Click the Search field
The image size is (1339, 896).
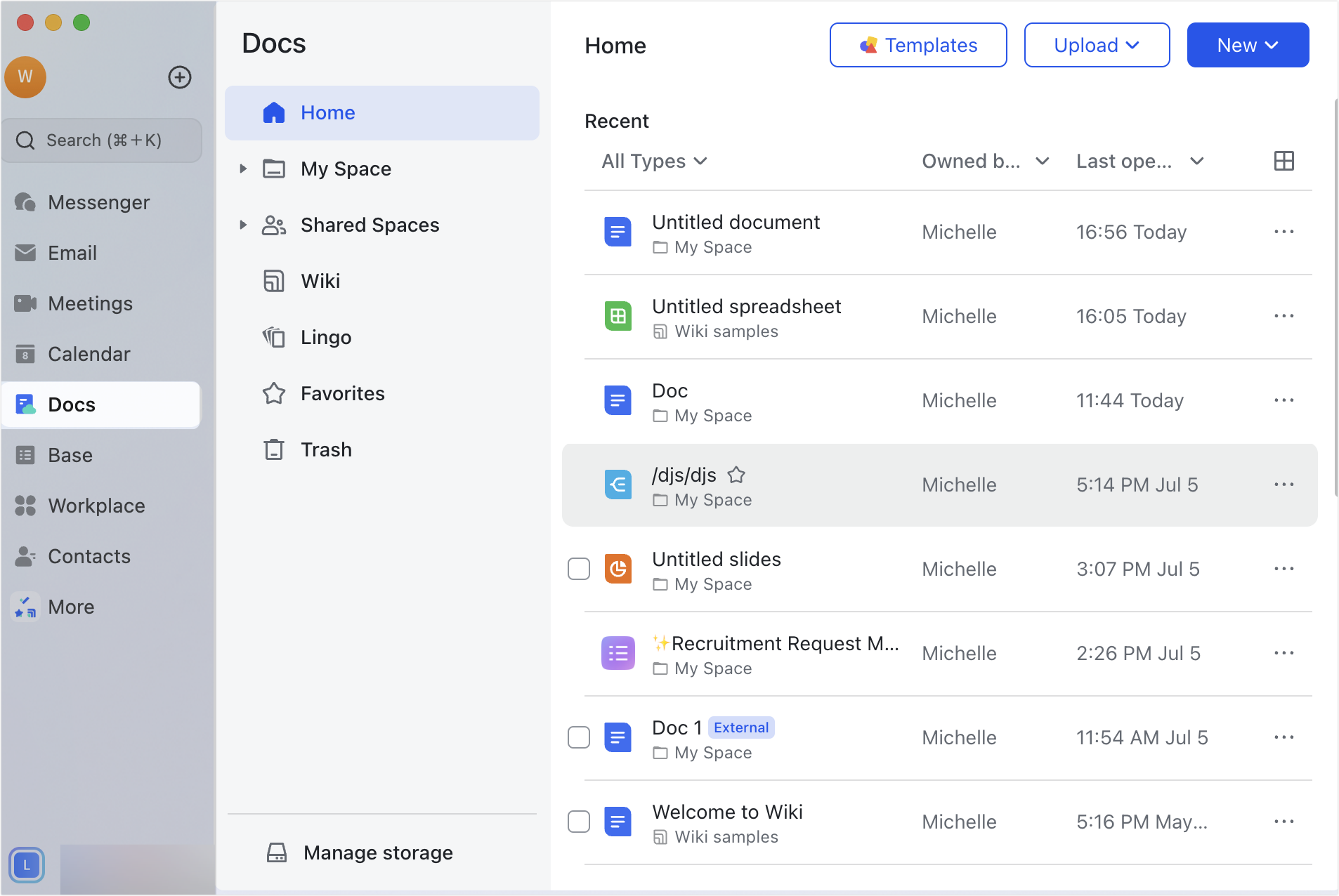click(x=102, y=140)
